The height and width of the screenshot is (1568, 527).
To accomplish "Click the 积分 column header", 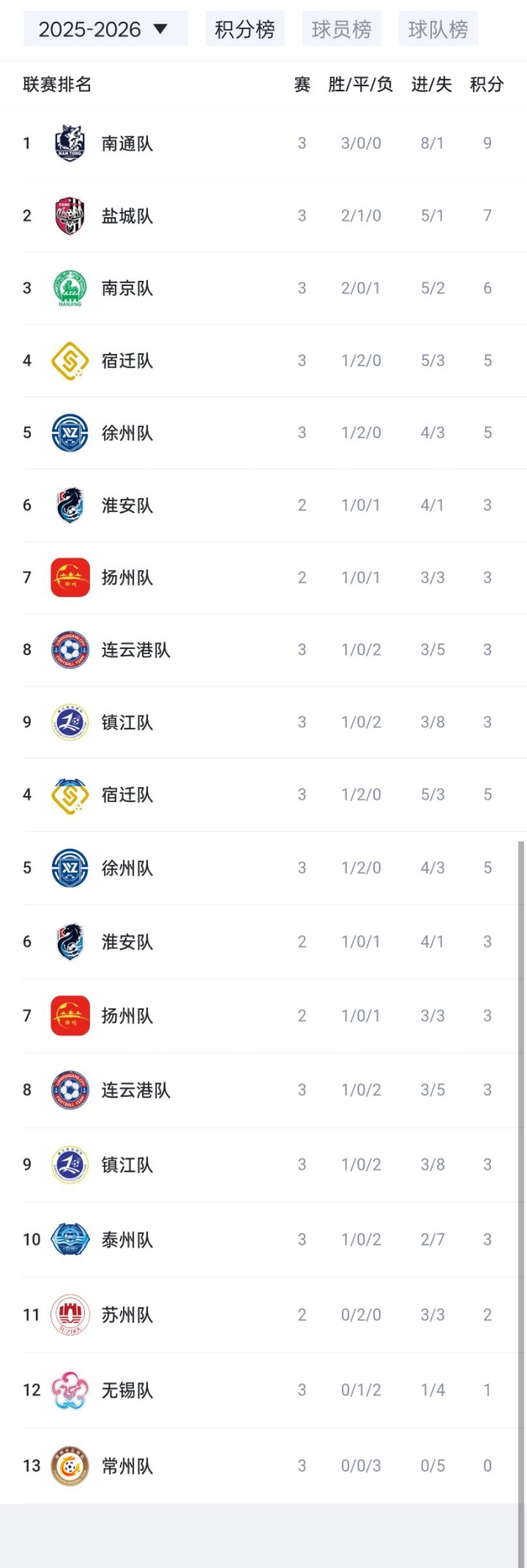I will click(487, 84).
